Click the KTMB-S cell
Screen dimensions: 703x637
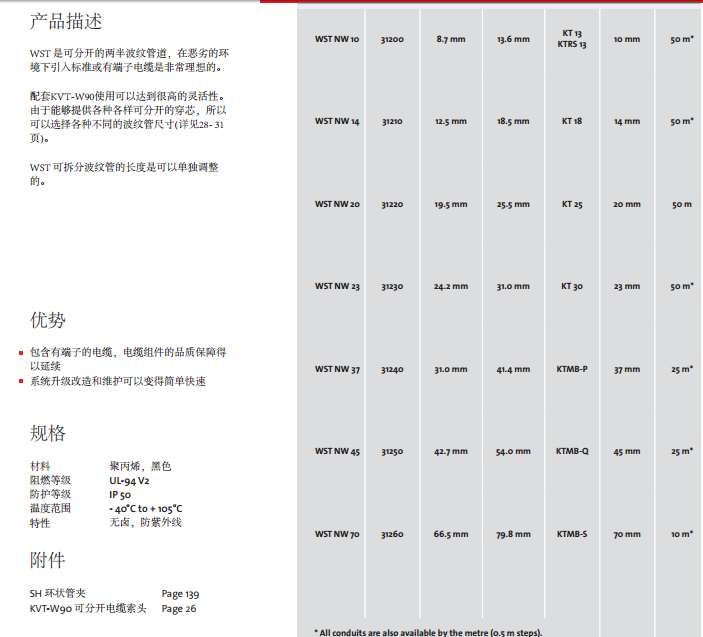pyautogui.click(x=572, y=534)
